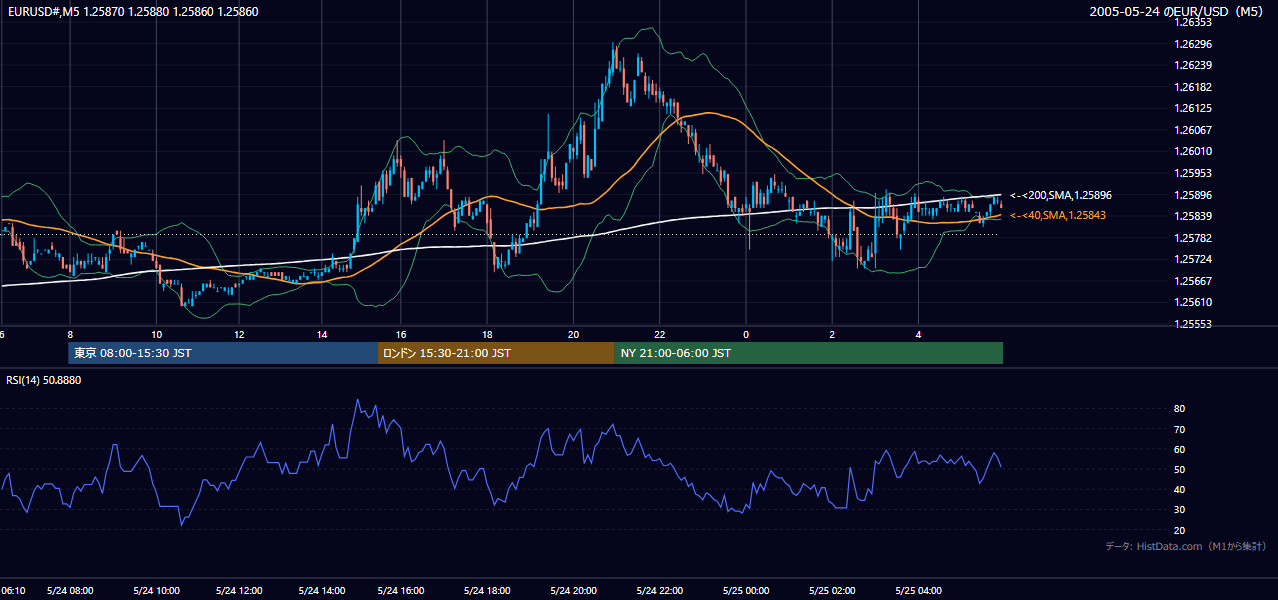Click the London 15:30-21:00 JST session bar
This screenshot has width=1278, height=600.
[x=496, y=353]
